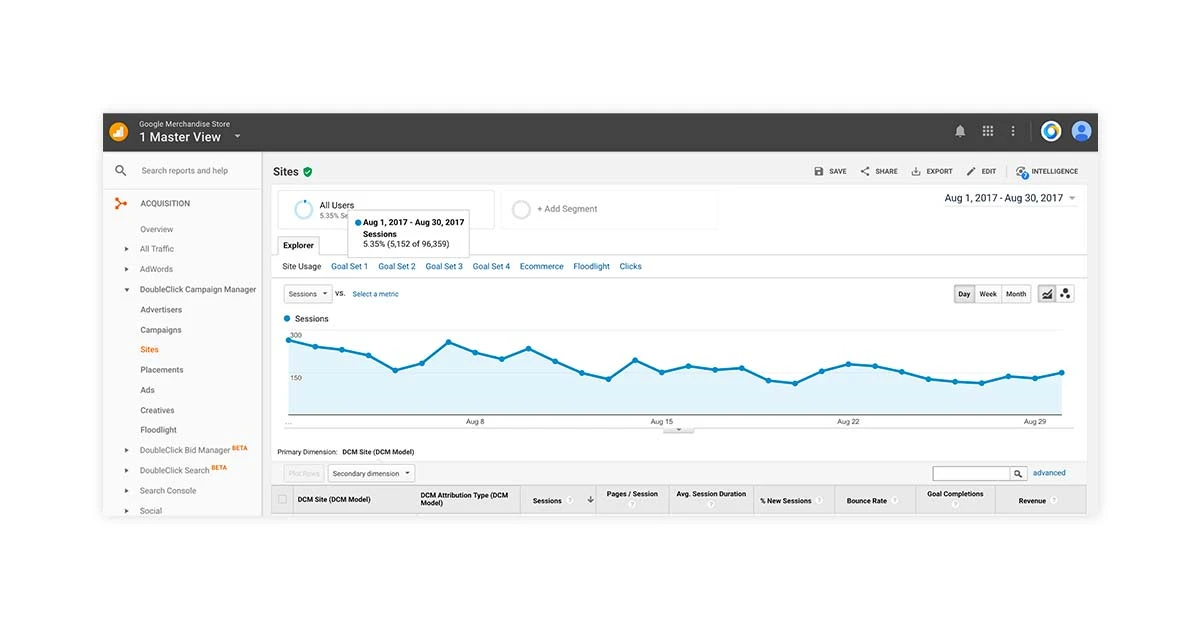
Task: Switch to the Ecommerce tab
Action: (541, 266)
